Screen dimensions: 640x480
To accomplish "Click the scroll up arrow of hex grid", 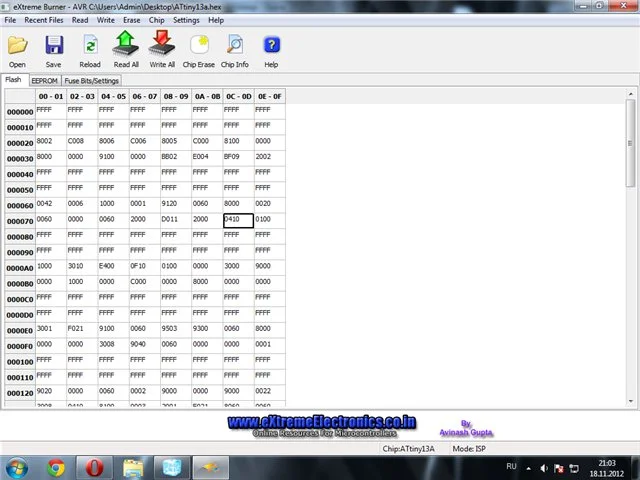I will (x=631, y=94).
